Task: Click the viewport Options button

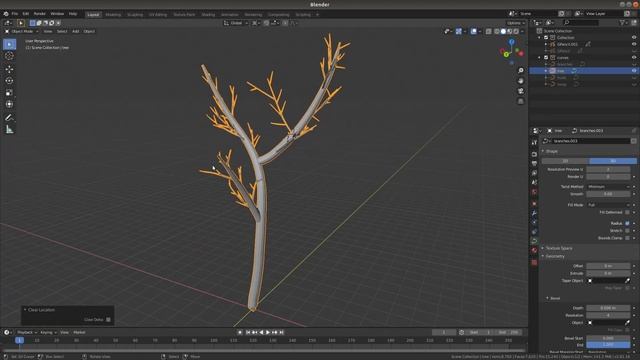Action: 516,23
